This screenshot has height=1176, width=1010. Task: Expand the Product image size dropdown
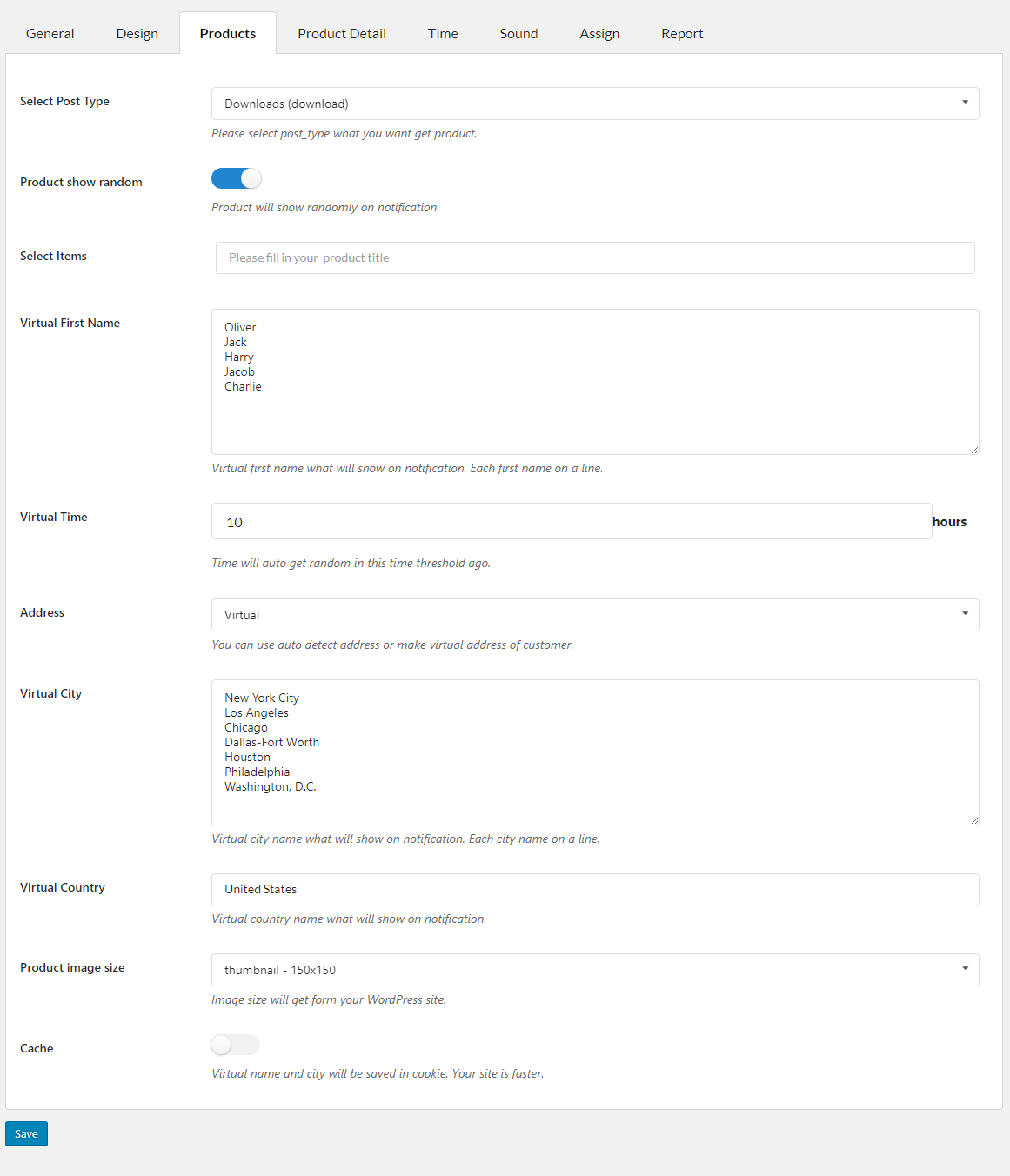pyautogui.click(x=595, y=970)
